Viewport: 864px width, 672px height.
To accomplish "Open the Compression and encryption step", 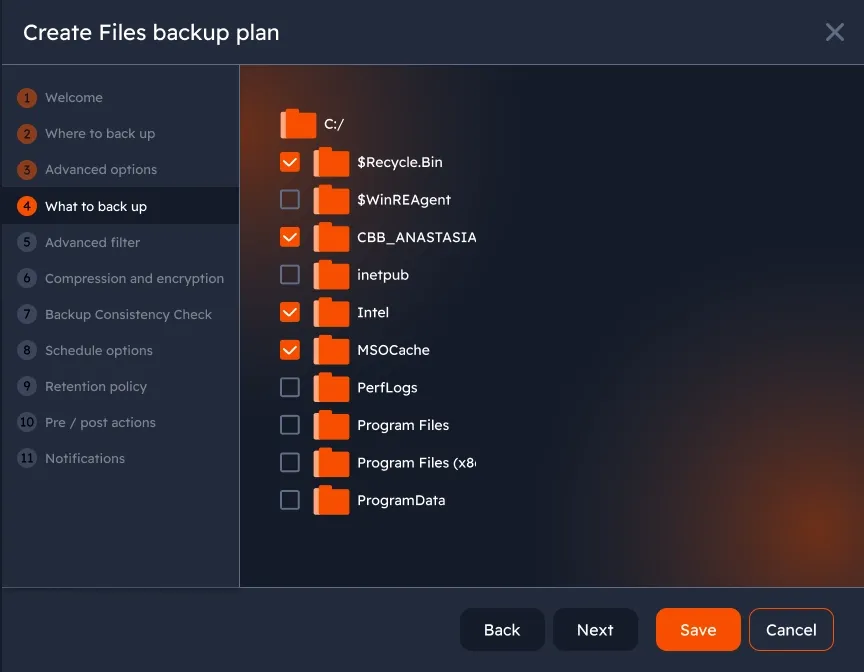I will (134, 278).
